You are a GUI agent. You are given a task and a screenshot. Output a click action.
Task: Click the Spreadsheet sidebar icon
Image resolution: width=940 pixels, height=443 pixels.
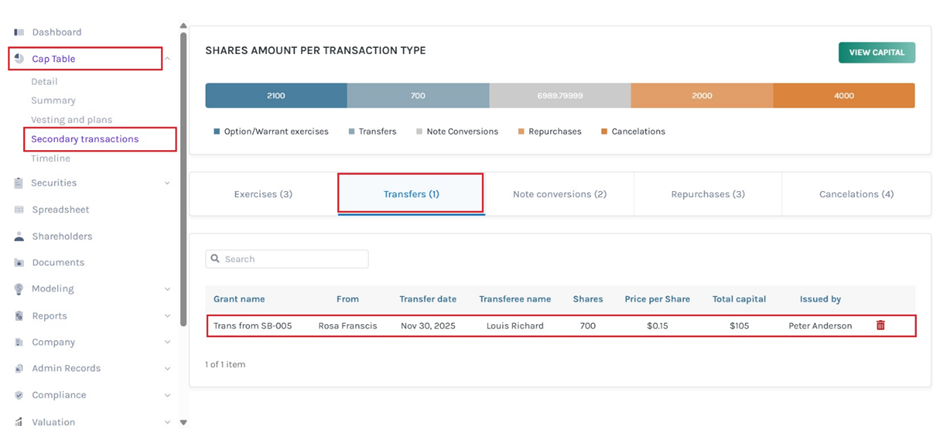pyautogui.click(x=19, y=210)
